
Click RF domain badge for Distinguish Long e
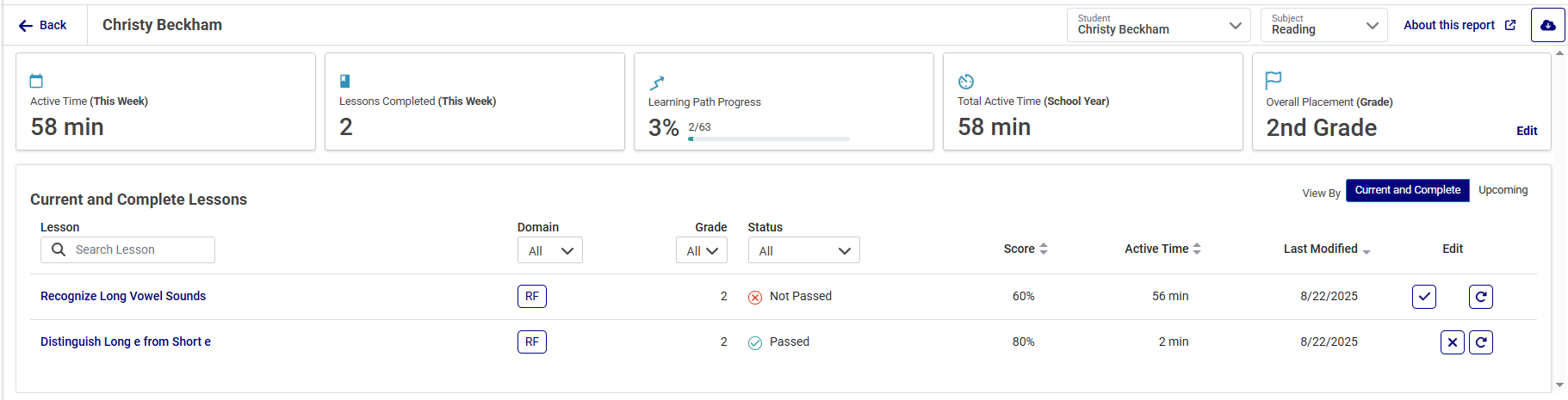531,342
